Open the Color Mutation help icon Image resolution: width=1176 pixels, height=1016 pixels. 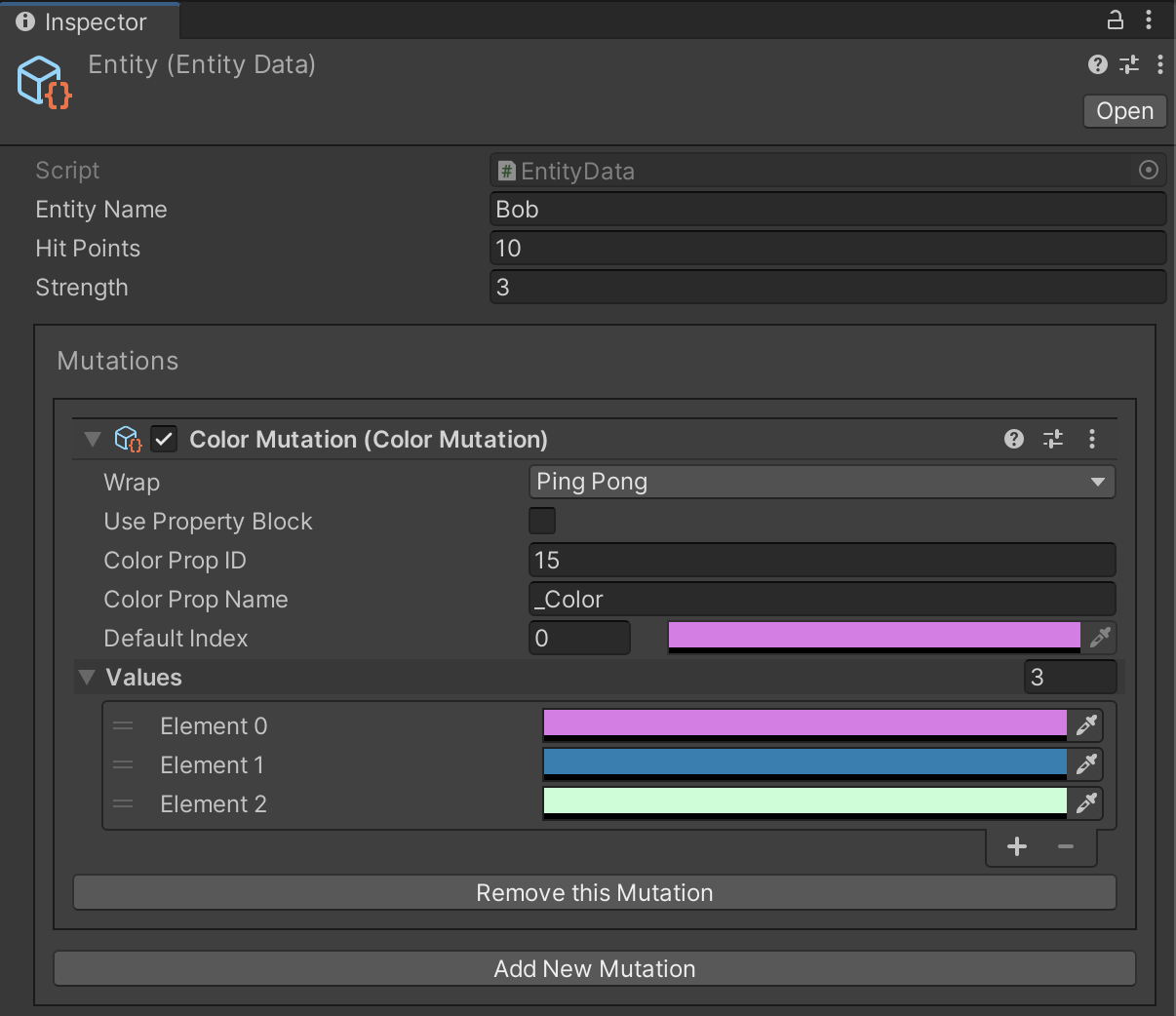(1014, 439)
